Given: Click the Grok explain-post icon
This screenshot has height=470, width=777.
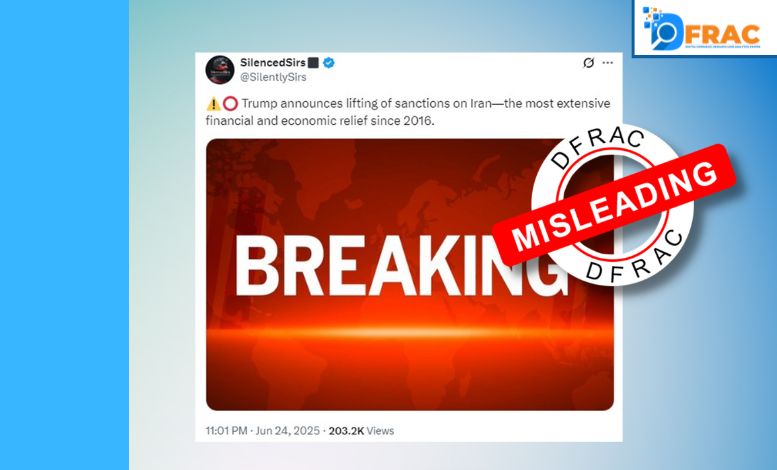Looking at the screenshot, I should [x=588, y=63].
